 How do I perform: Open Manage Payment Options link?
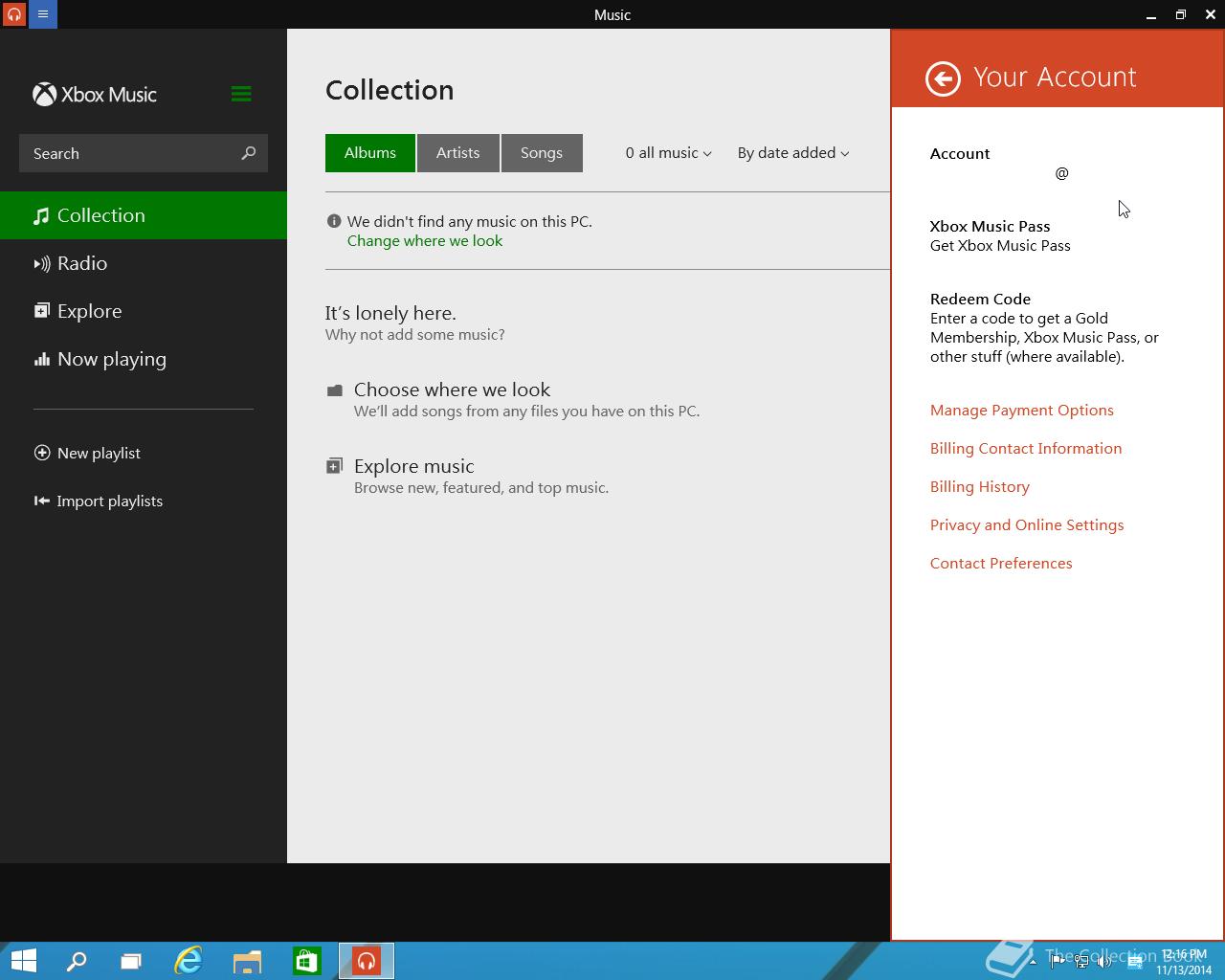[x=1022, y=411]
